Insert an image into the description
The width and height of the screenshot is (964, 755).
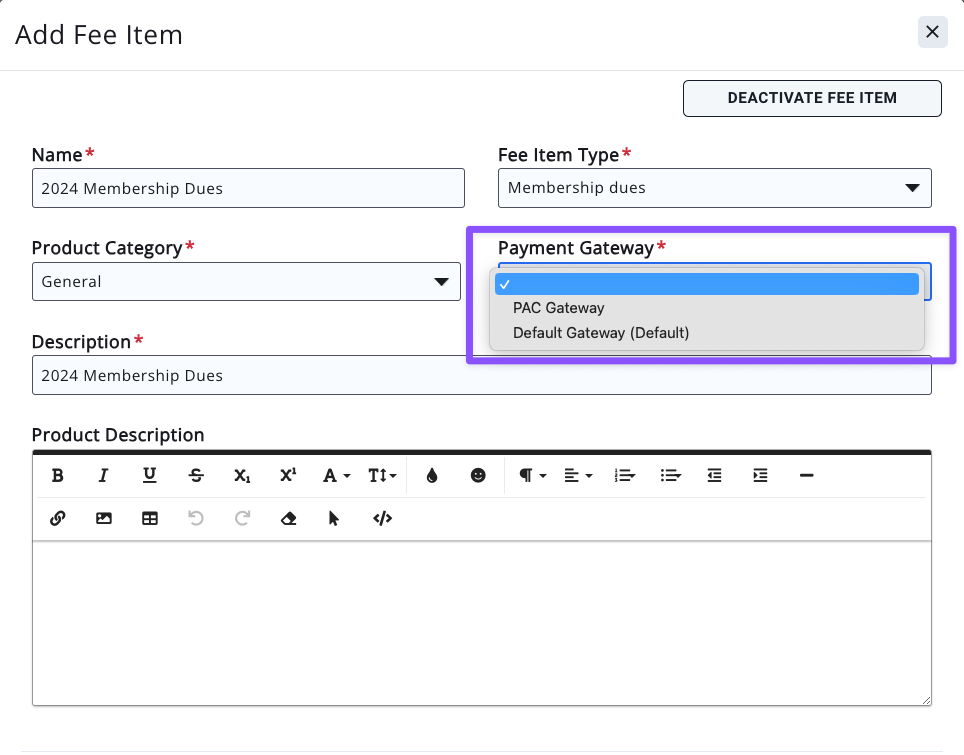click(x=104, y=518)
